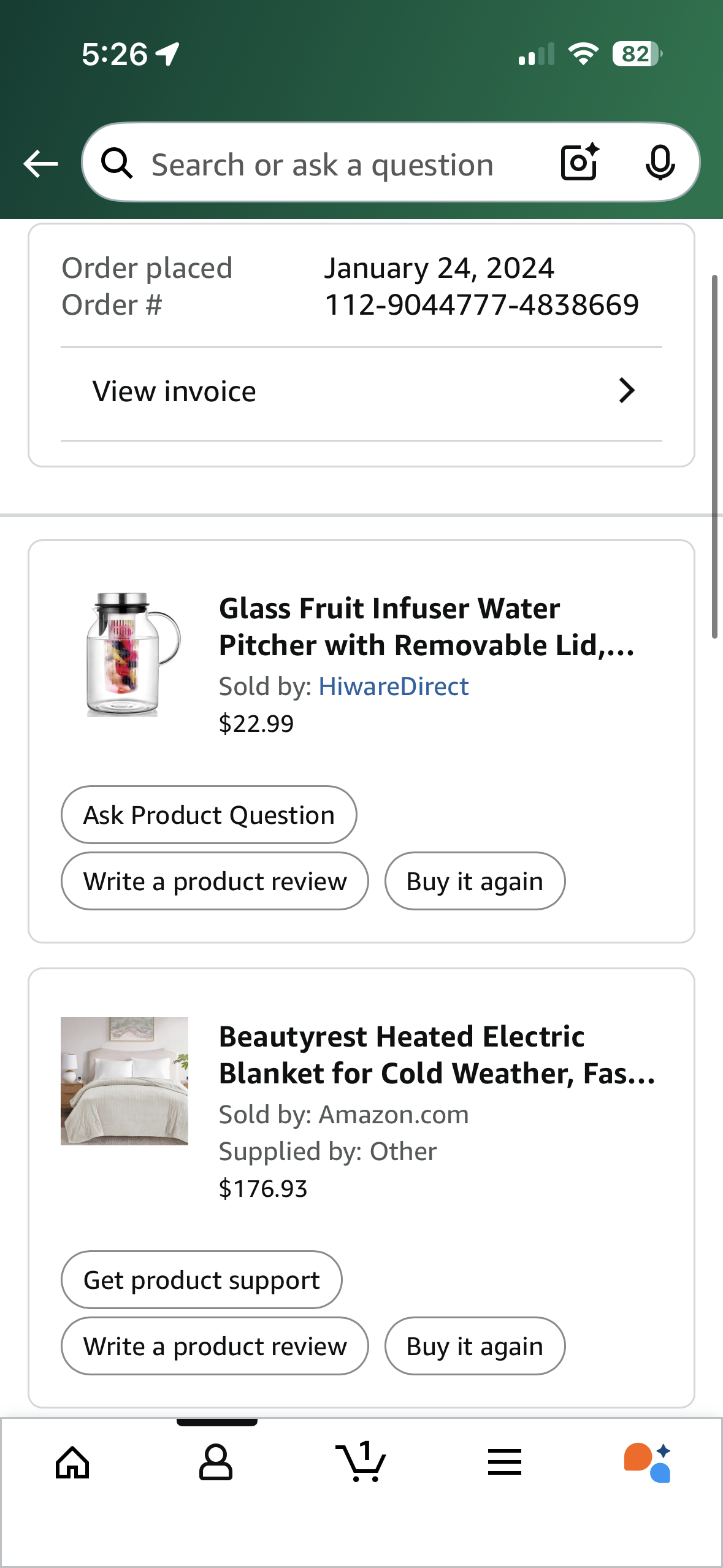This screenshot has width=723, height=1568.
Task: Click Ask Product Question button
Action: tap(209, 815)
